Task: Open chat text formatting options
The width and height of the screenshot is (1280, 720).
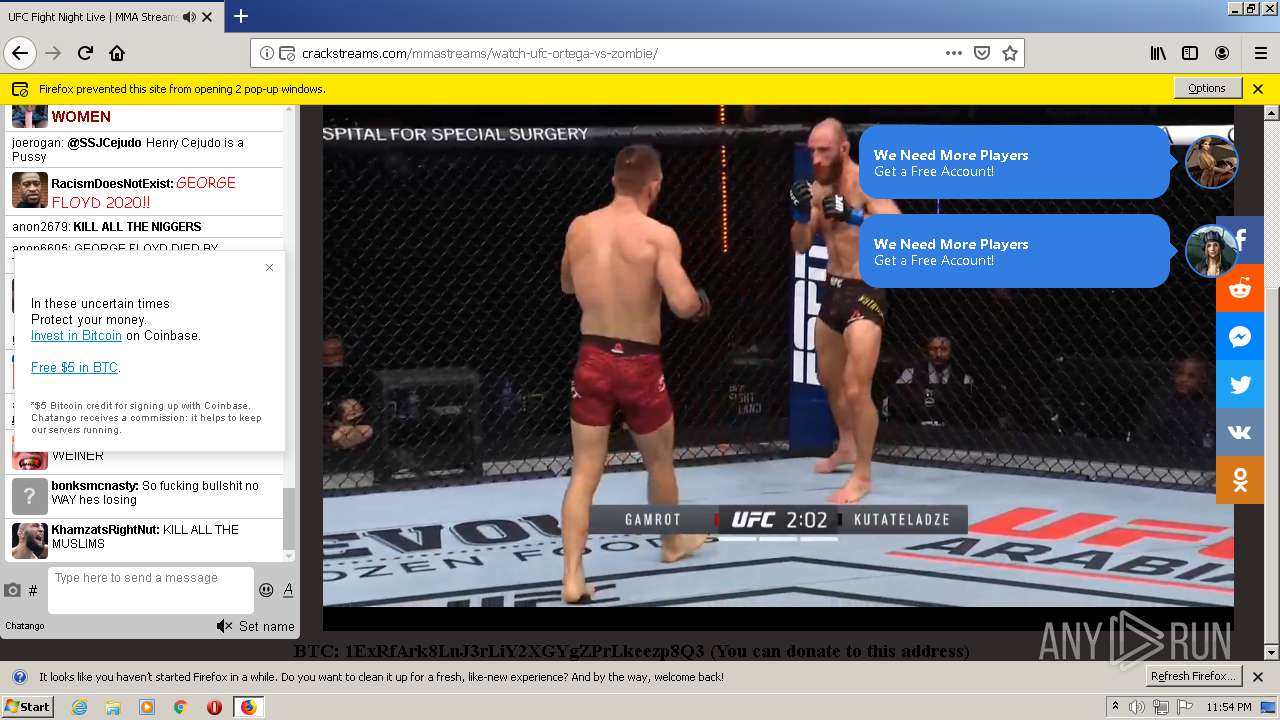Action: (x=288, y=590)
